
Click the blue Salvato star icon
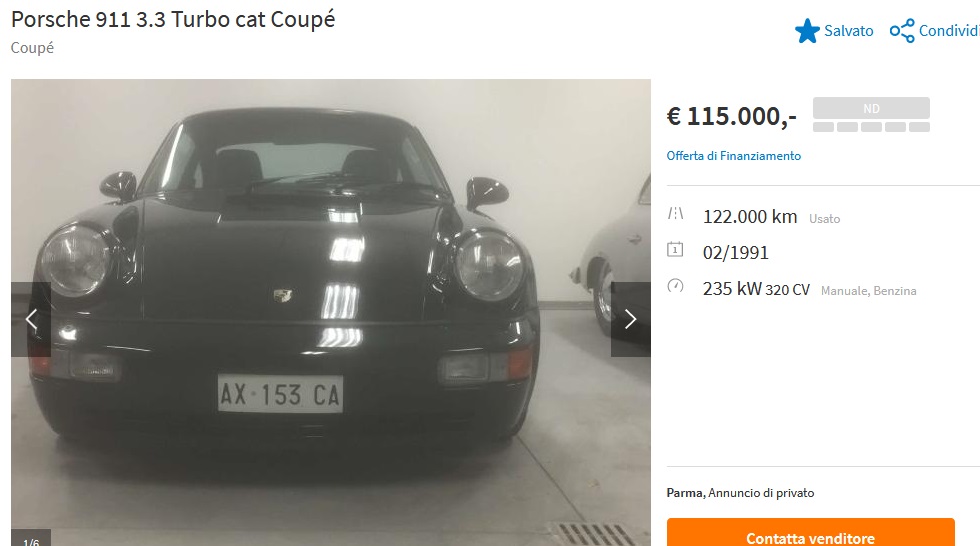[807, 31]
